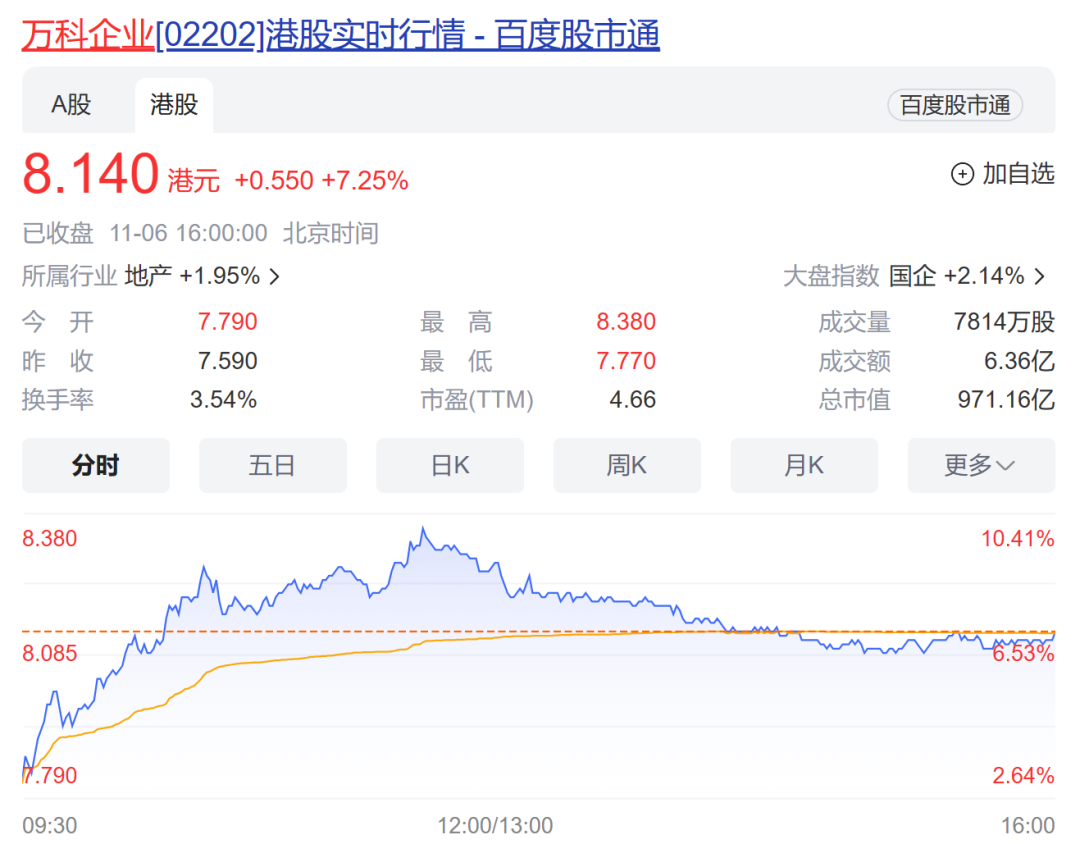Click the current price 8.140
The height and width of the screenshot is (844, 1080).
(x=91, y=174)
